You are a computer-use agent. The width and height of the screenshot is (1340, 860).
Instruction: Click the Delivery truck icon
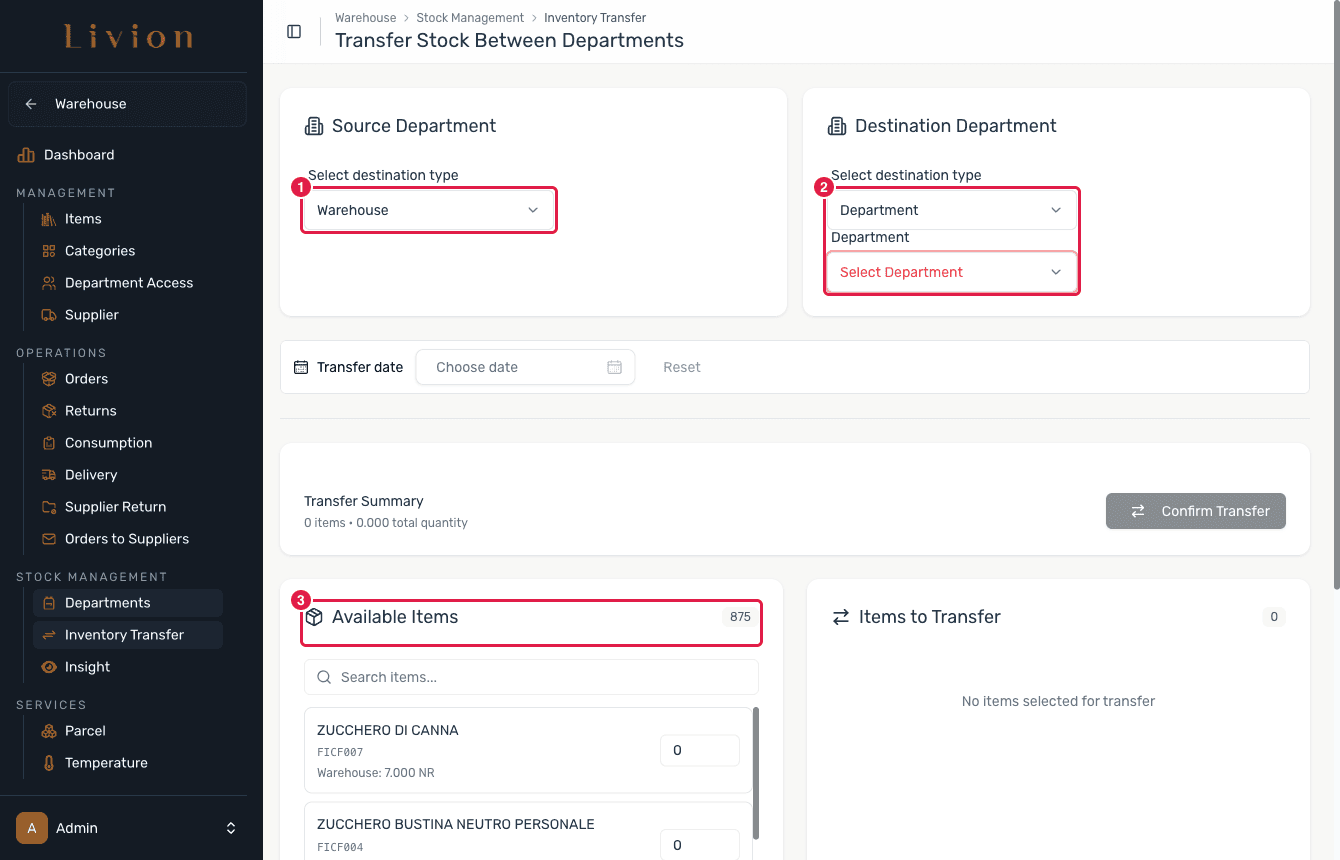pyautogui.click(x=48, y=475)
